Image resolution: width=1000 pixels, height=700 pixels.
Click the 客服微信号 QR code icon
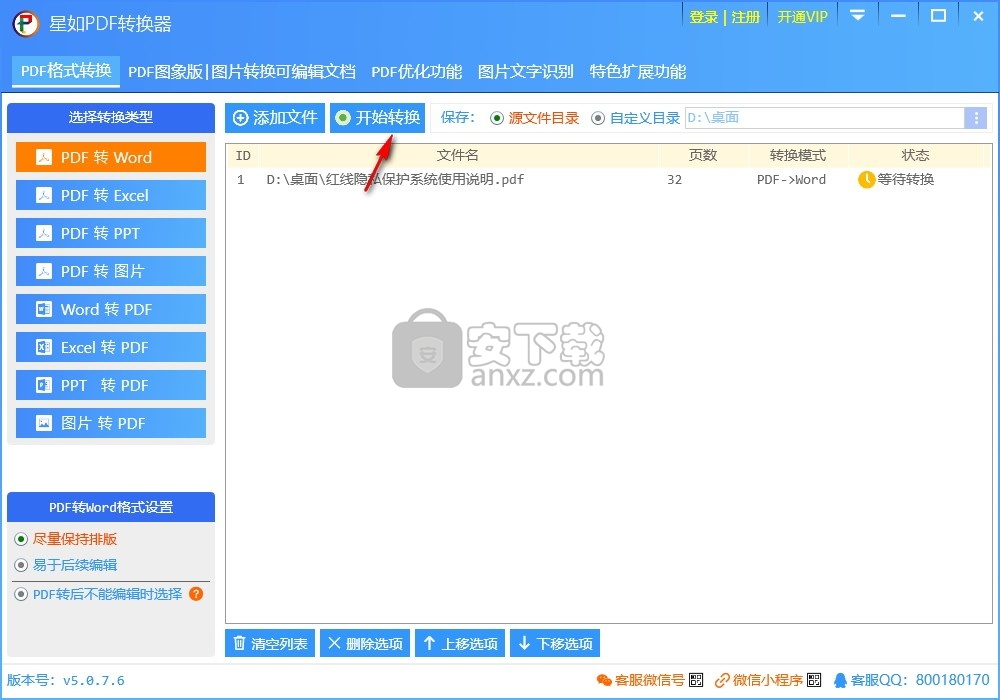pyautogui.click(x=696, y=680)
